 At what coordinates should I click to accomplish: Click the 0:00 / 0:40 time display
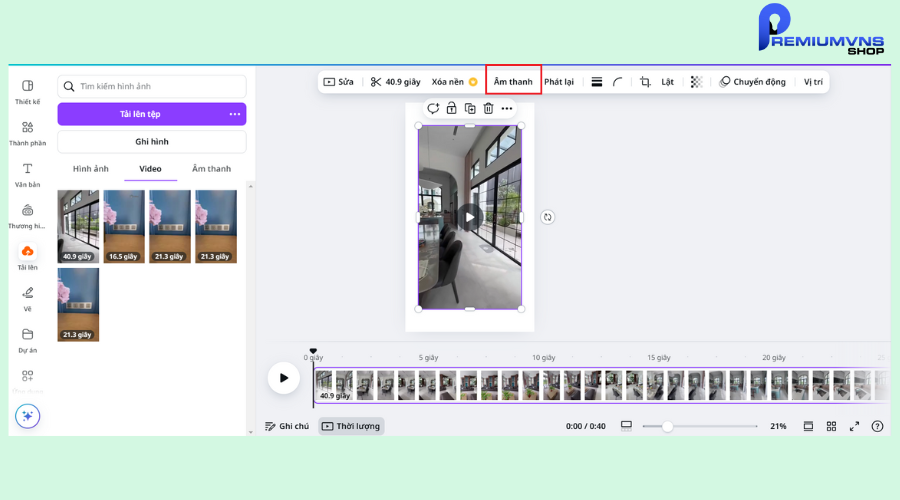(x=585, y=426)
